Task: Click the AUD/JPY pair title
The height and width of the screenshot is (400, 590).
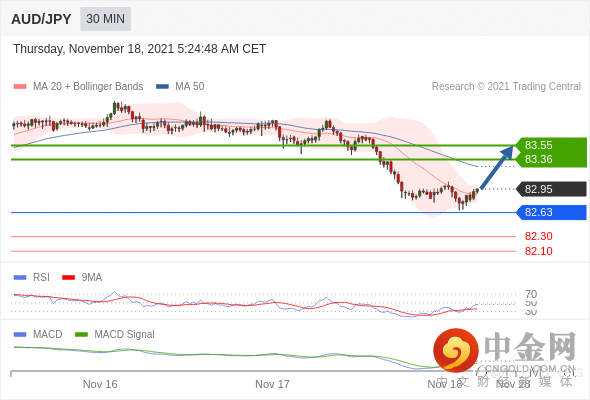Action: [41, 19]
